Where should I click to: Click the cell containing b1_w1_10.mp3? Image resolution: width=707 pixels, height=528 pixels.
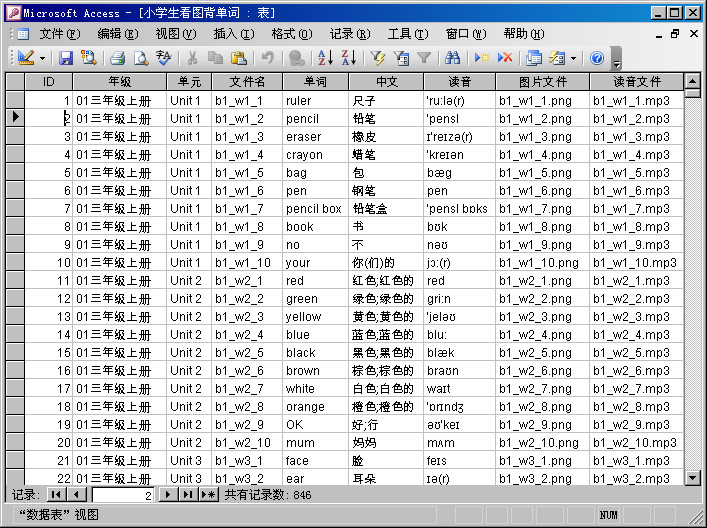click(637, 262)
